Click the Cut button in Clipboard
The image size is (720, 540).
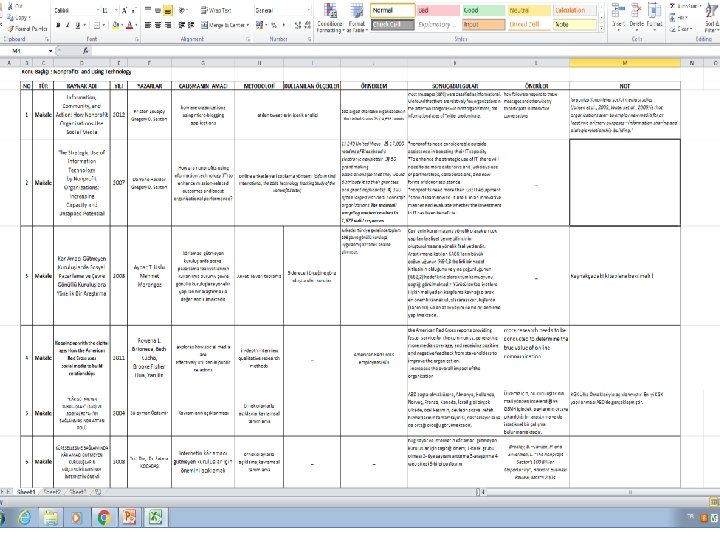click(15, 6)
